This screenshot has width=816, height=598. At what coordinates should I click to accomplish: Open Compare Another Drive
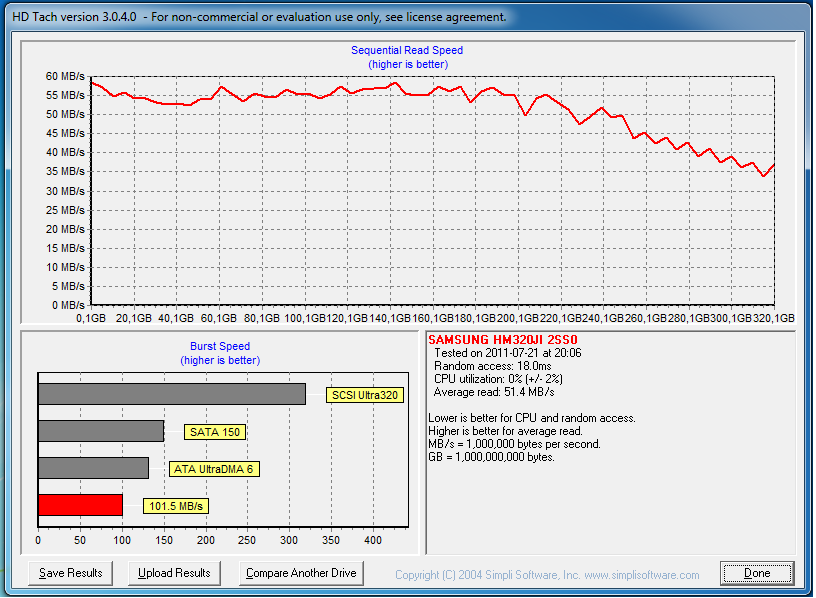[301, 573]
